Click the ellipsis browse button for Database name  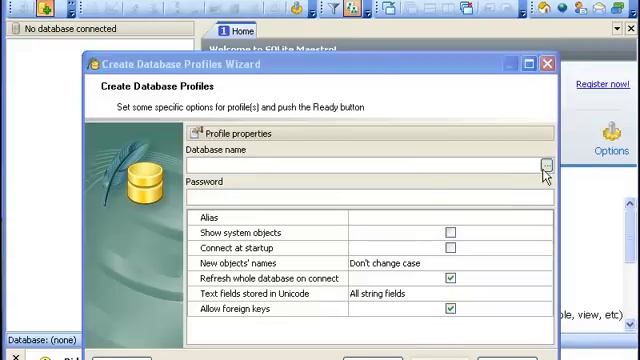[547, 165]
